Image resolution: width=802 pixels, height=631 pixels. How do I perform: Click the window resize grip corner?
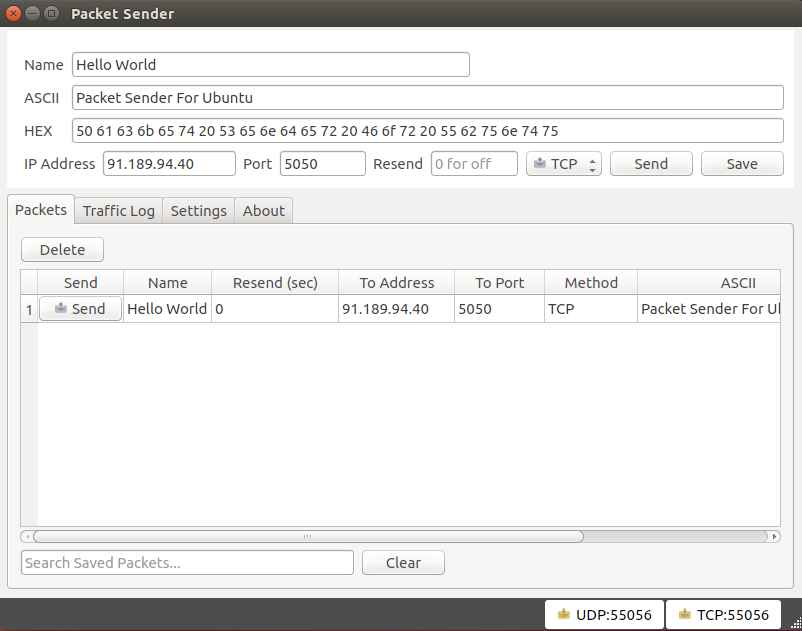pyautogui.click(x=796, y=623)
